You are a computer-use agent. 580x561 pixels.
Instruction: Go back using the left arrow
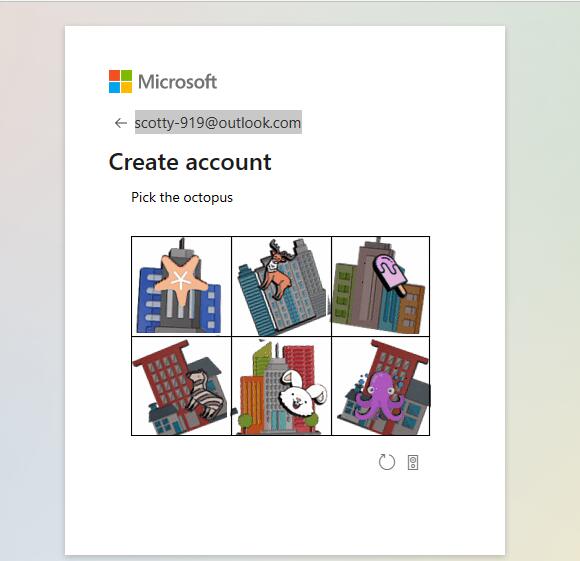121,123
